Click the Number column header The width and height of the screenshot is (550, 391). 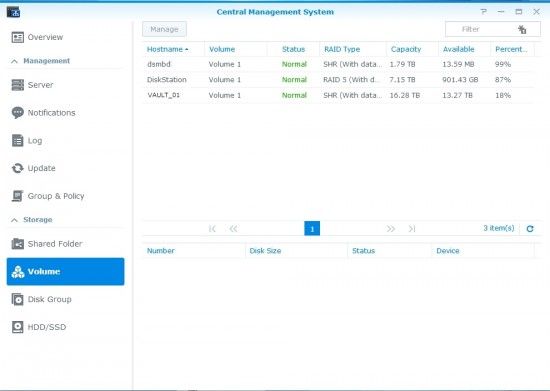[161, 251]
